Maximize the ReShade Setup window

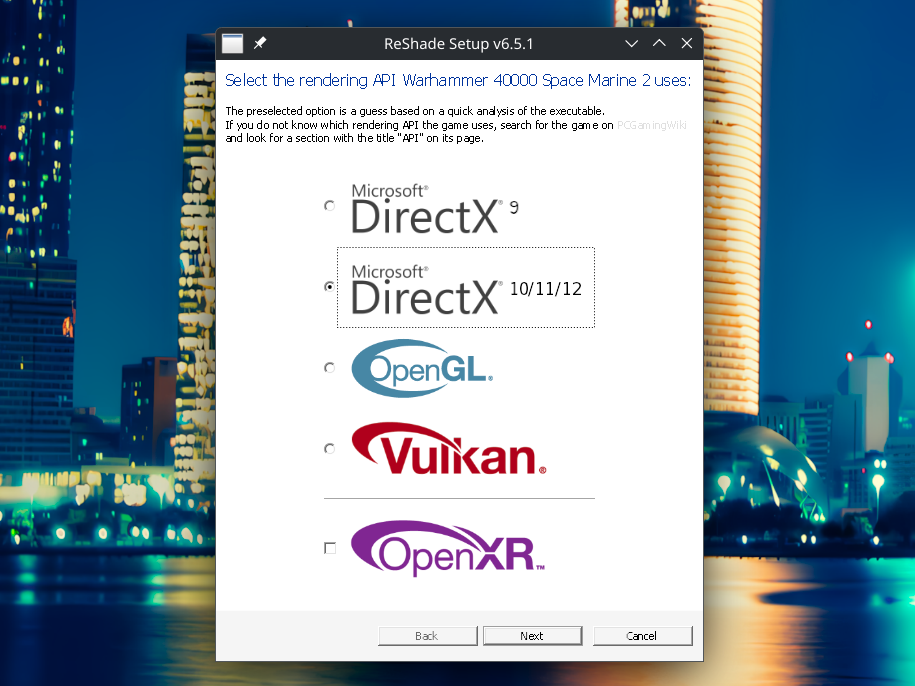659,43
